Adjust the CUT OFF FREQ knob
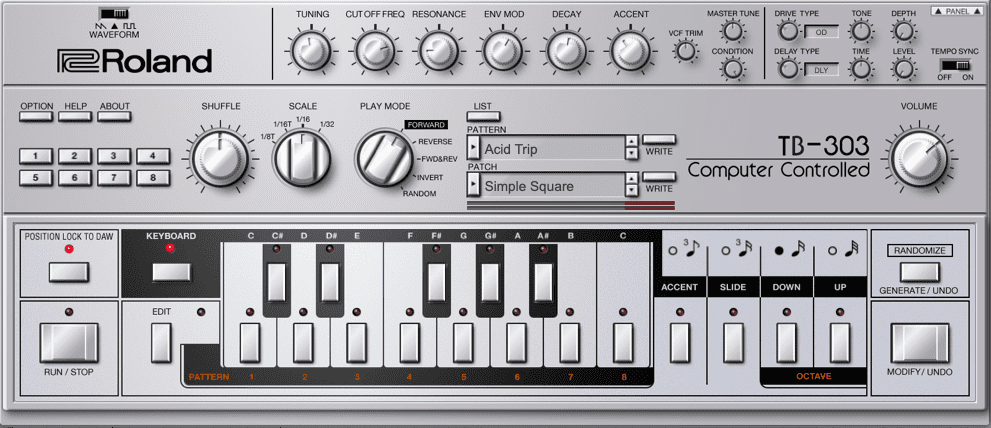The width and height of the screenshot is (991, 428). pyautogui.click(x=375, y=51)
